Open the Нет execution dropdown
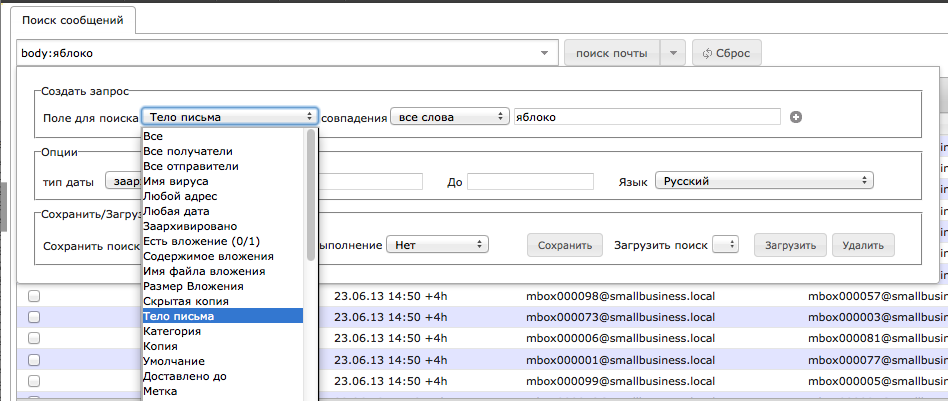The height and width of the screenshot is (401, 948). coord(437,245)
